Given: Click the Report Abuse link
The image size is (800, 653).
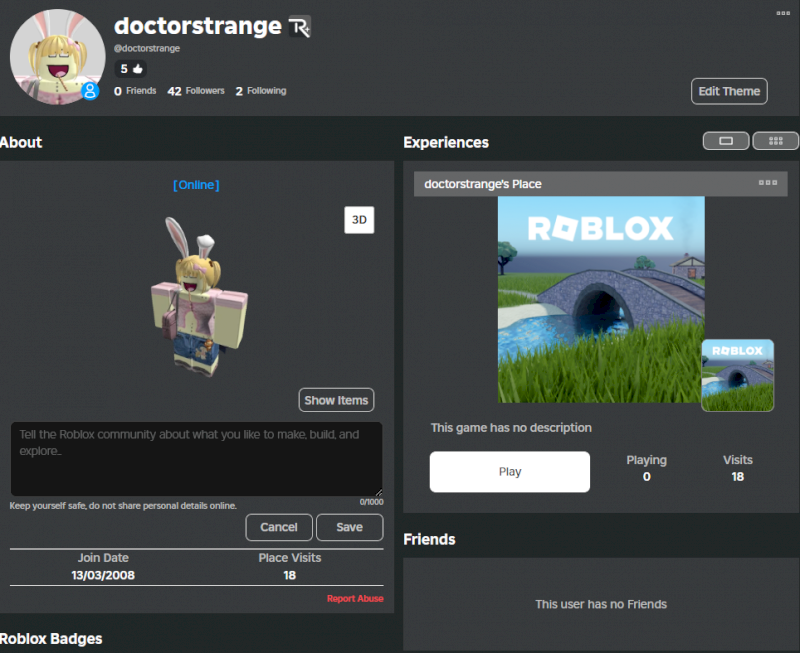Looking at the screenshot, I should (355, 598).
